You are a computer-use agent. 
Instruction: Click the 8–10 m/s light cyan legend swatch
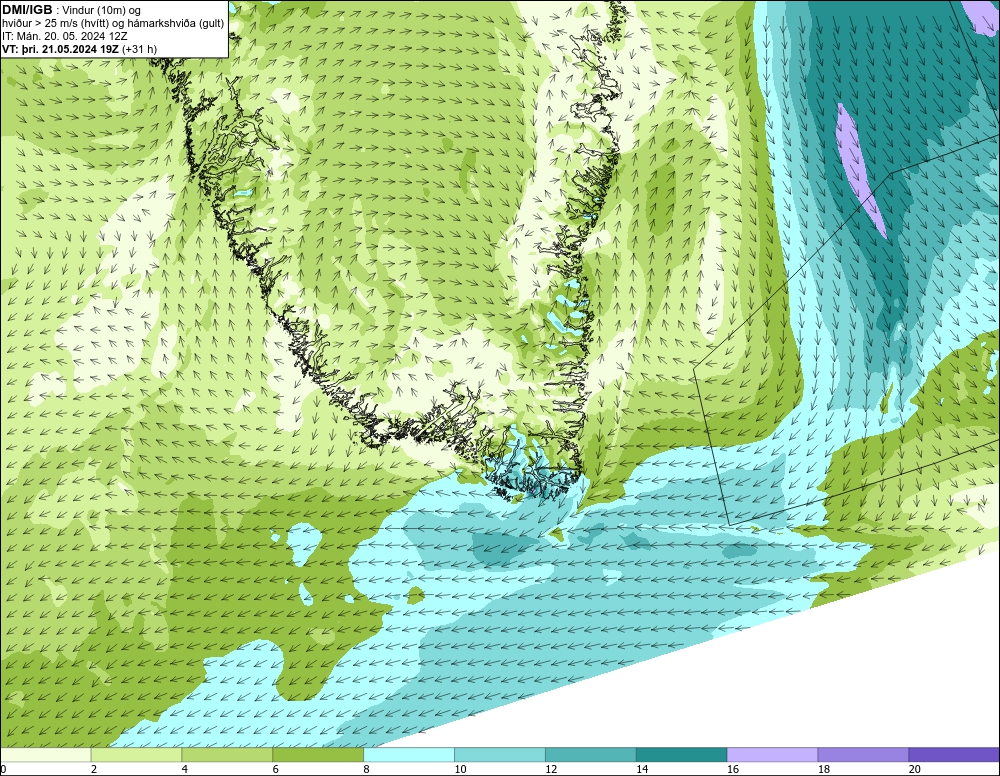[409, 755]
